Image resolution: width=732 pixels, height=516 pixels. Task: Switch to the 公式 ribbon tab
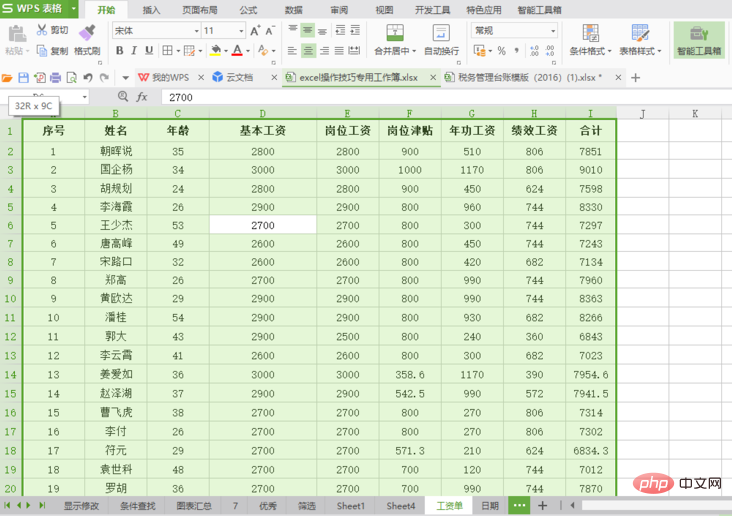pyautogui.click(x=248, y=10)
